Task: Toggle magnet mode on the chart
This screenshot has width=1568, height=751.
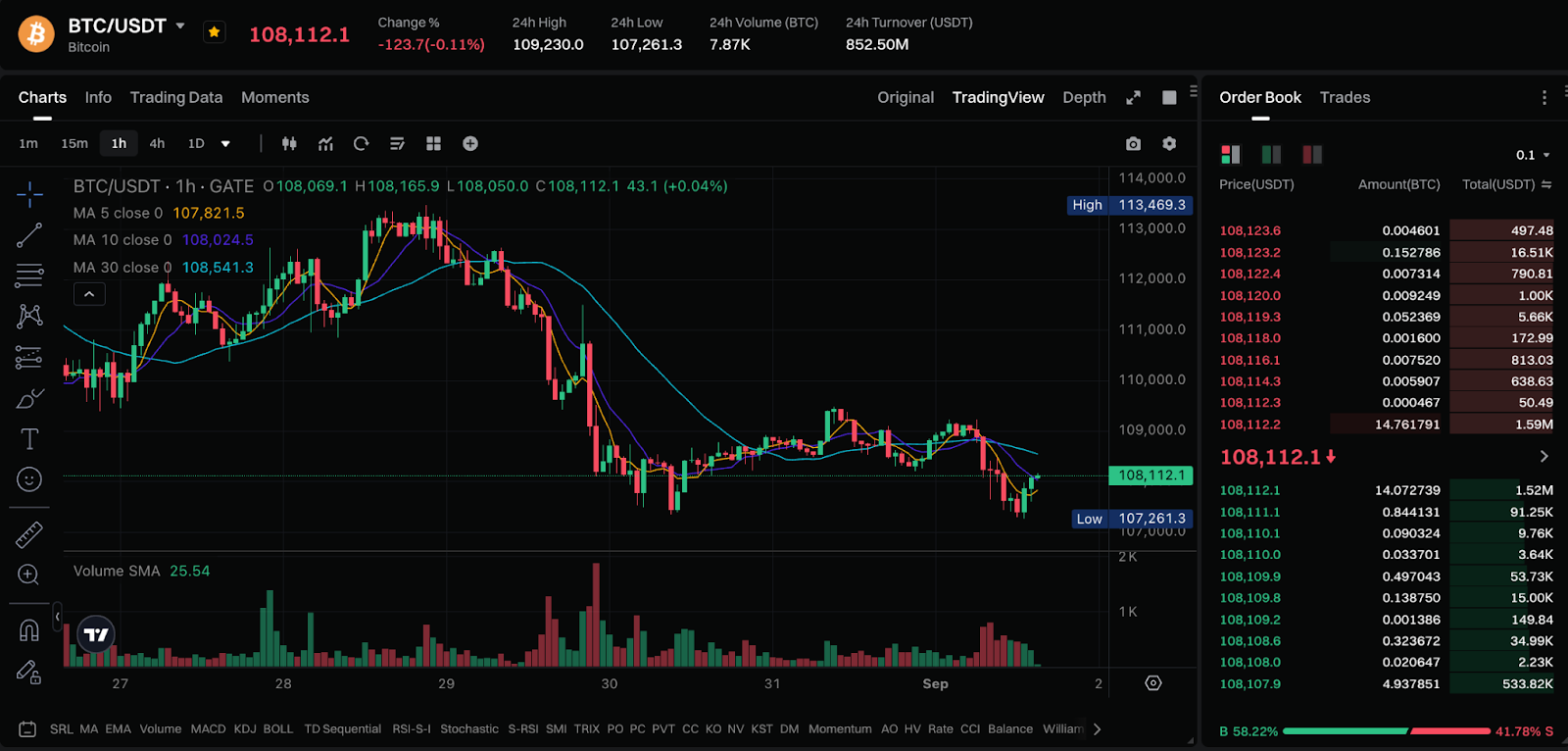Action: (29, 630)
